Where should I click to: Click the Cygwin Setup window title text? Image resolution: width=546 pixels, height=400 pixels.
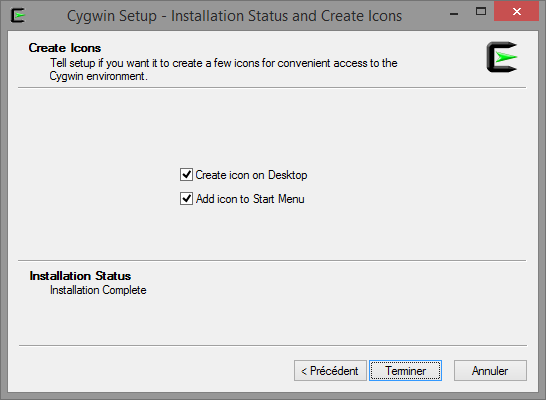pos(234,16)
